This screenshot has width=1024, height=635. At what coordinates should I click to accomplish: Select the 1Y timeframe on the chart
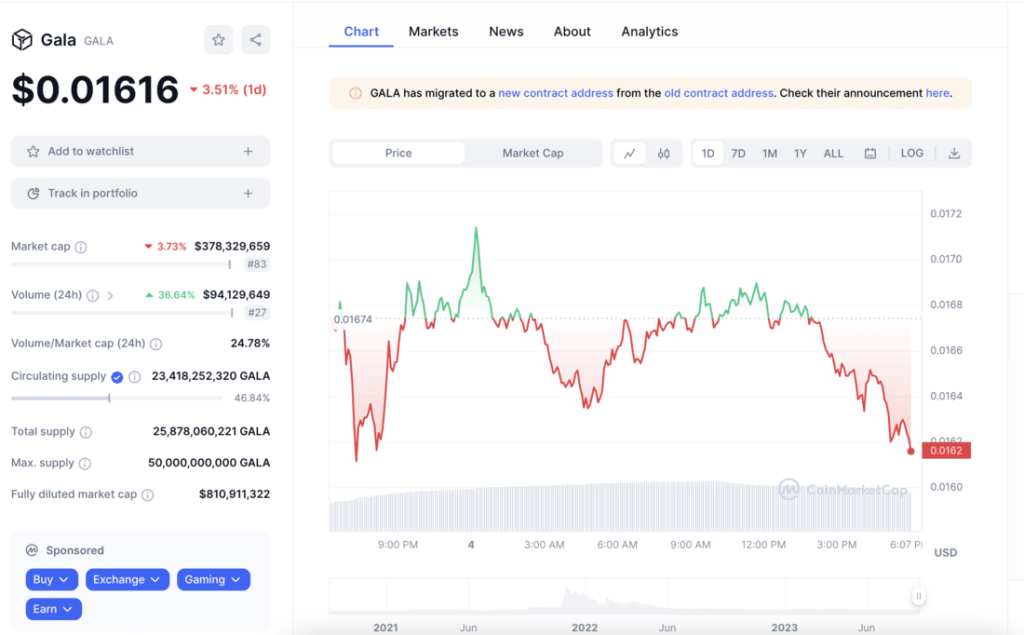(x=800, y=153)
